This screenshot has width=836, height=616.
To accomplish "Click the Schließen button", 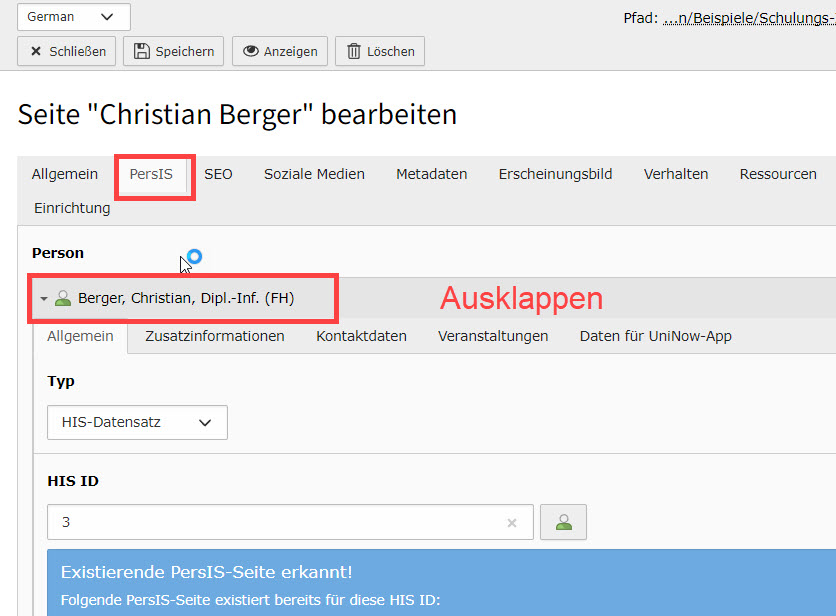I will pyautogui.click(x=67, y=51).
